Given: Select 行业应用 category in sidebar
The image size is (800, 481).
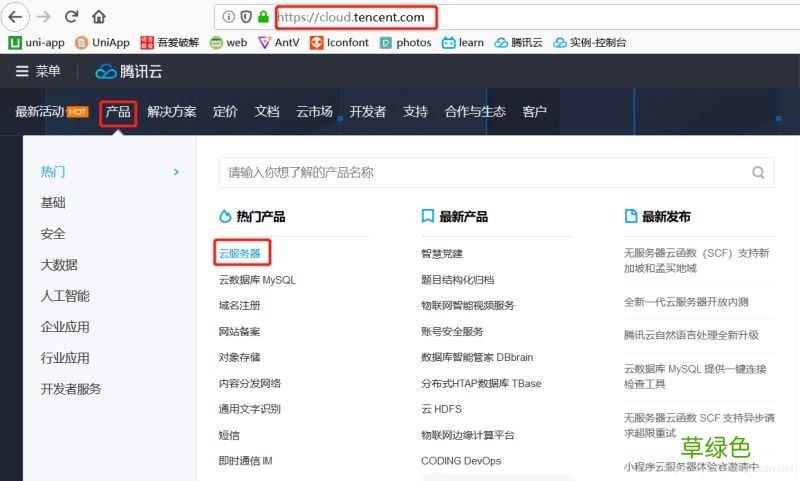Looking at the screenshot, I should (65, 359).
